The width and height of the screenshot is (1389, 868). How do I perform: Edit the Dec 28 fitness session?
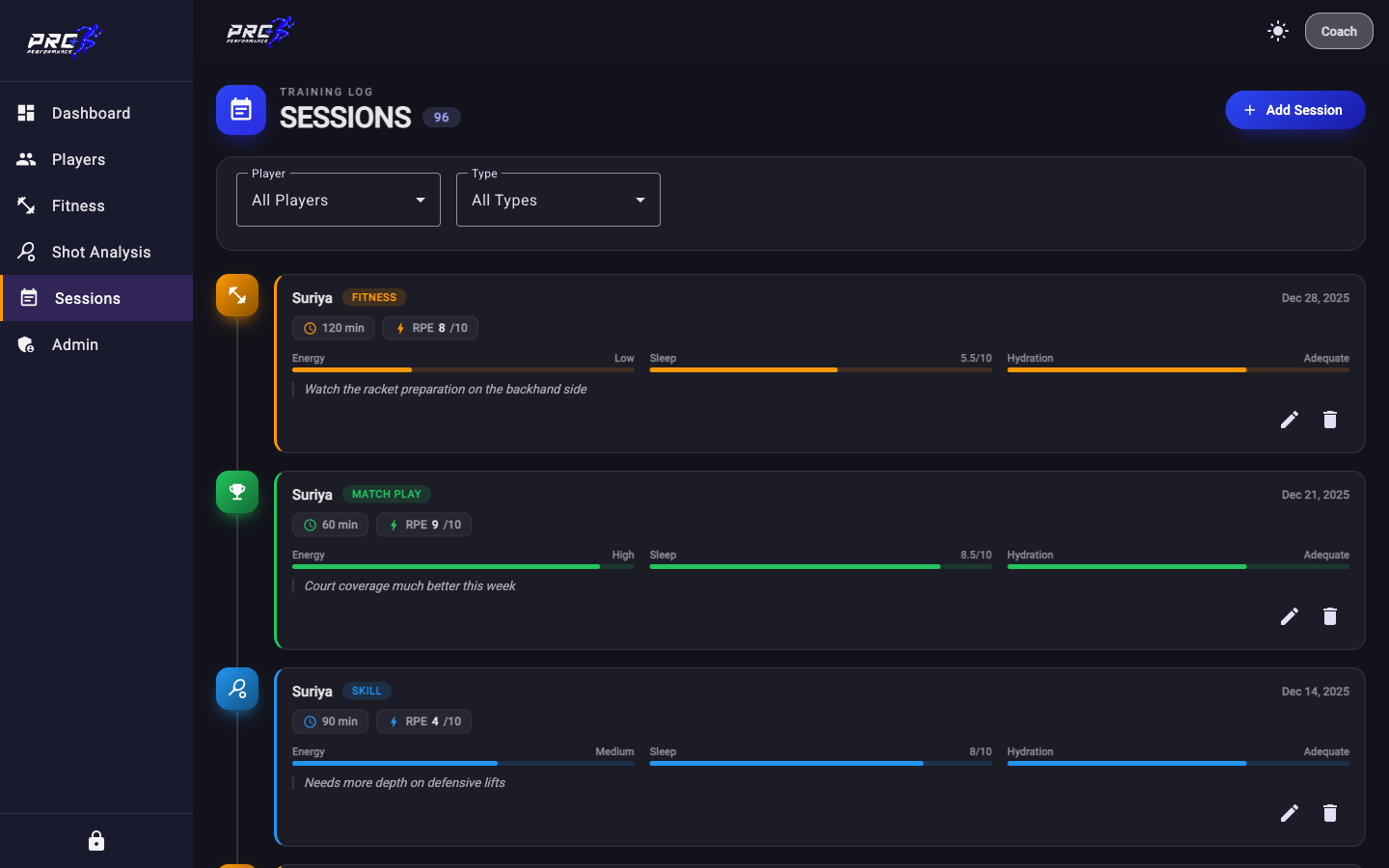1290,420
